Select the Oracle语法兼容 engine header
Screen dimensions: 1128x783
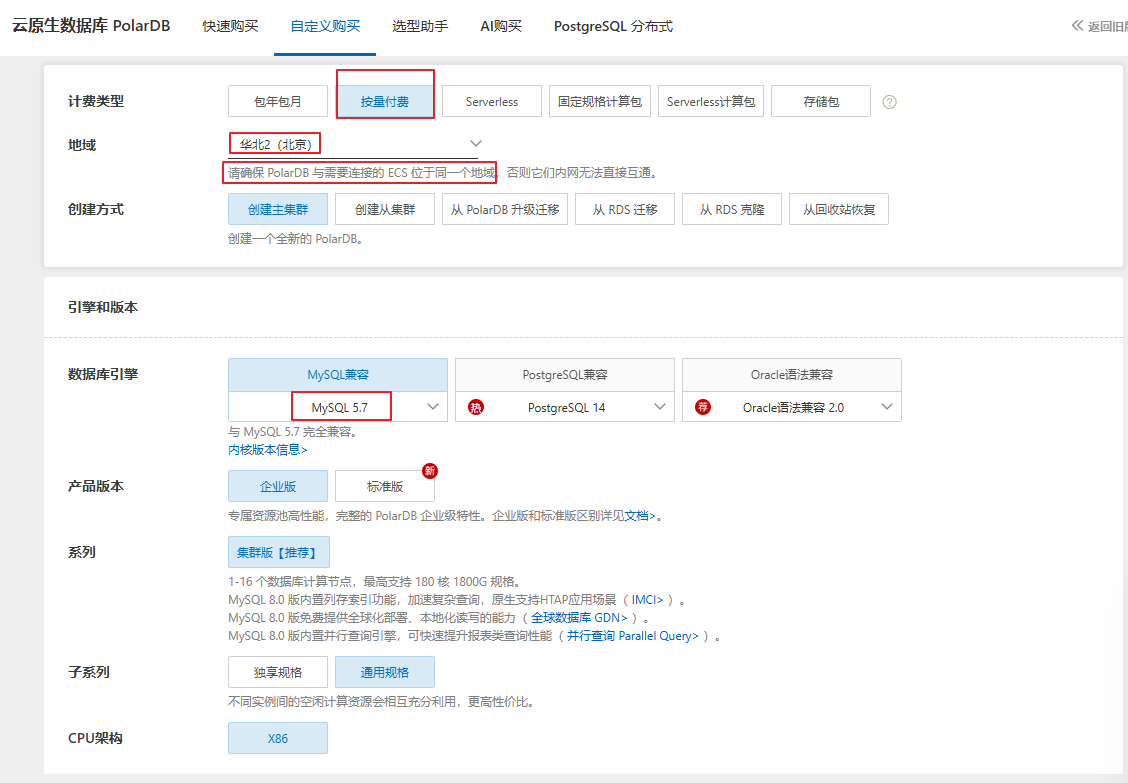point(792,375)
